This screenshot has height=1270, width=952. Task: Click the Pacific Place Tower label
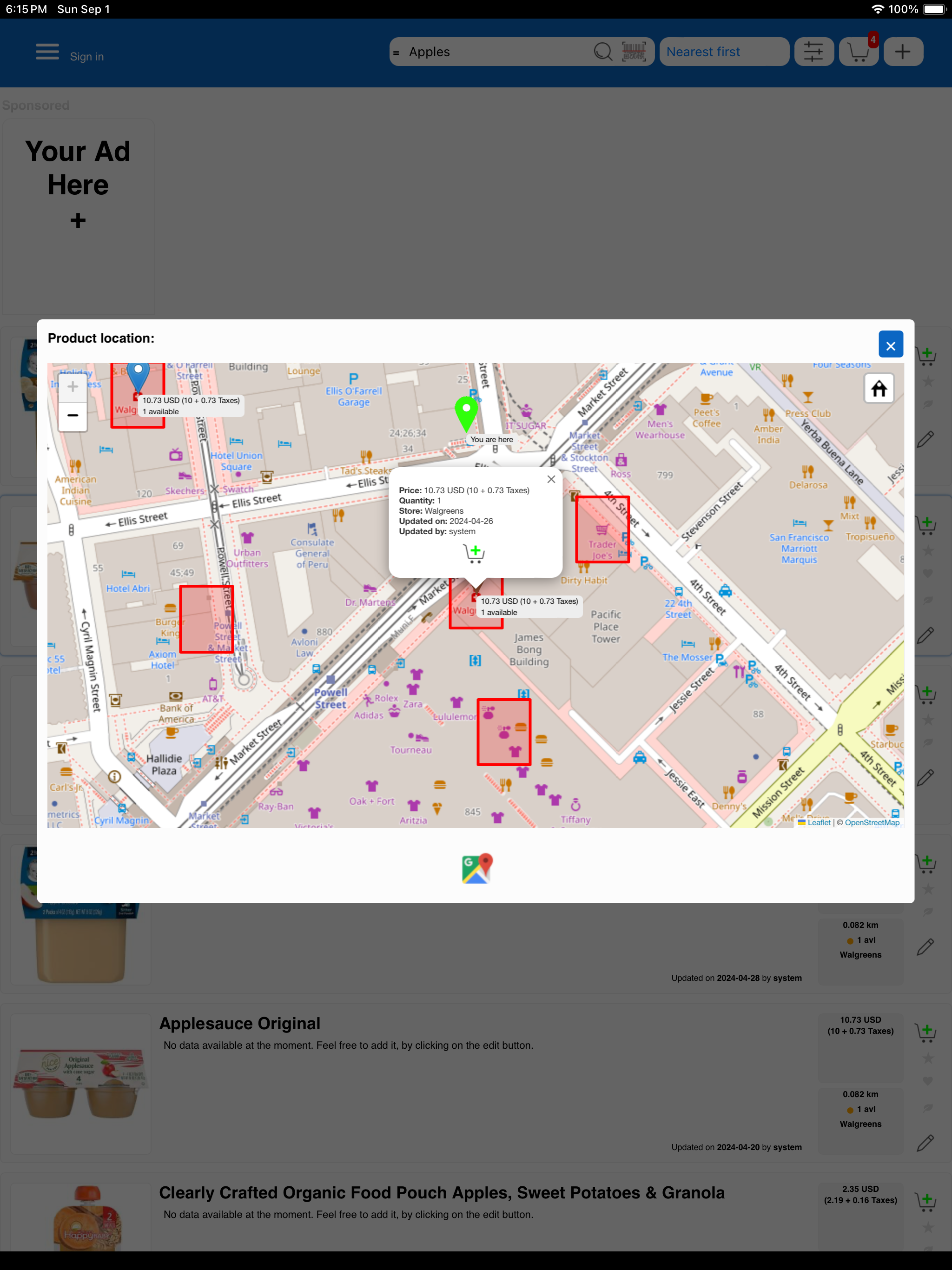pyautogui.click(x=606, y=626)
